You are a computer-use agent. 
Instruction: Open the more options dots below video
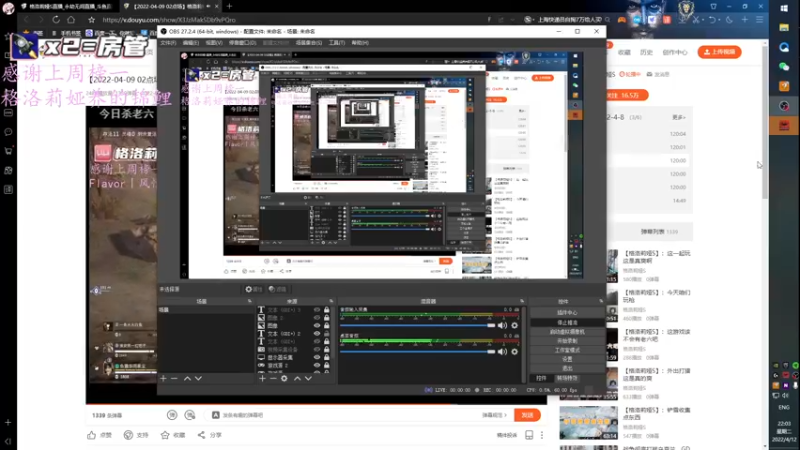point(542,435)
